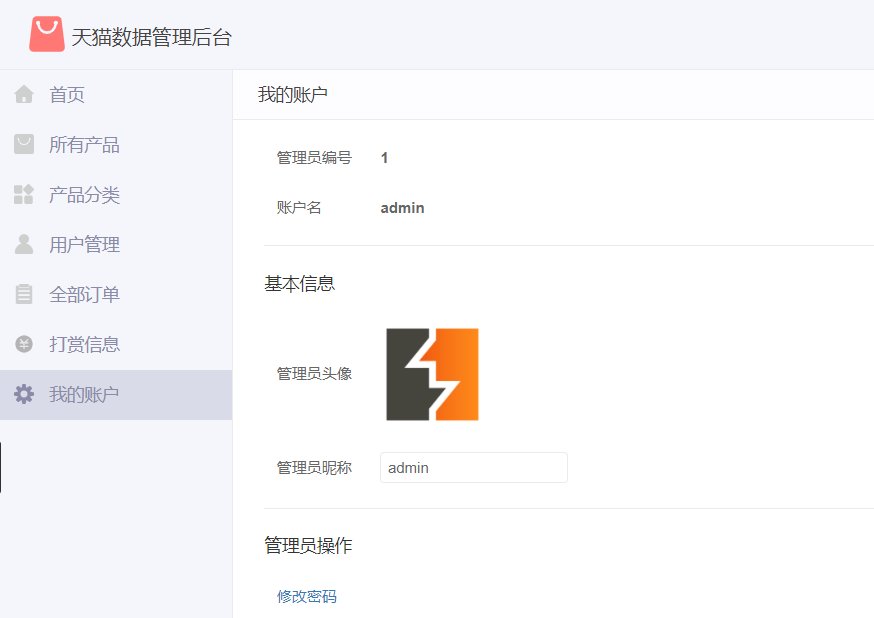The height and width of the screenshot is (618, 874).
Task: Click the admin avatar image
Action: (x=433, y=374)
